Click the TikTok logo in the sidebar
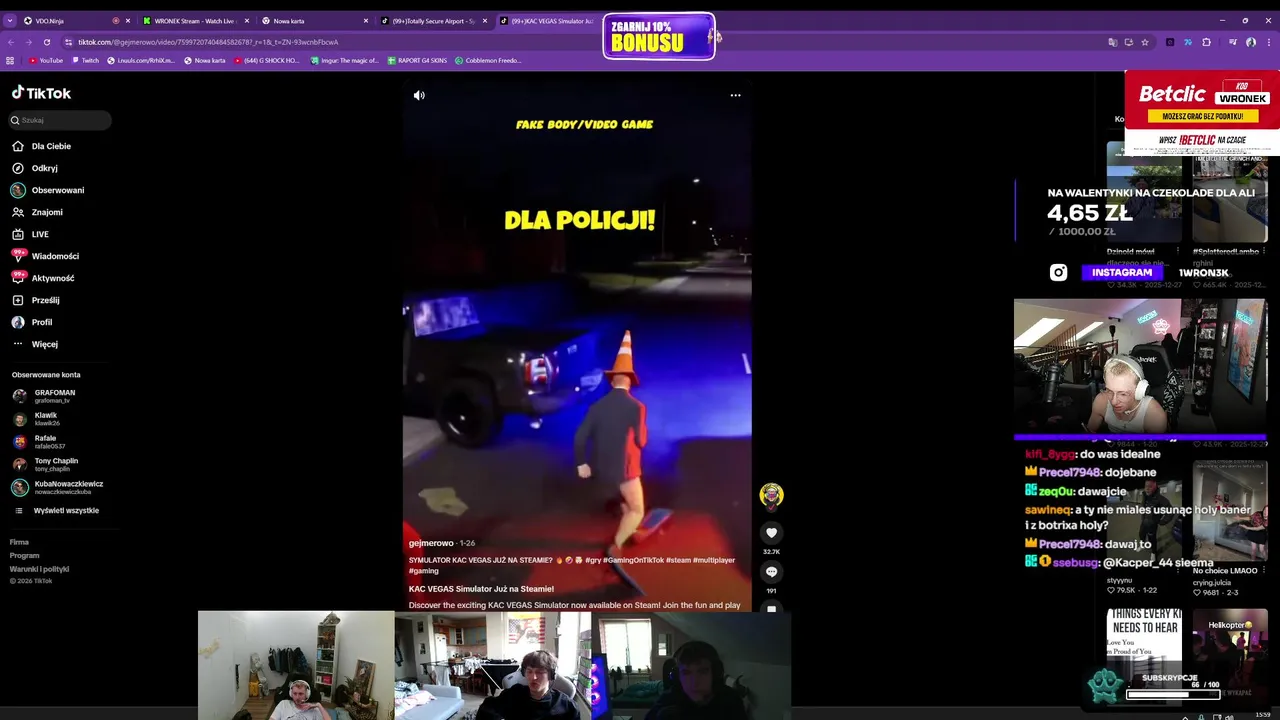1280x720 pixels. (x=41, y=93)
